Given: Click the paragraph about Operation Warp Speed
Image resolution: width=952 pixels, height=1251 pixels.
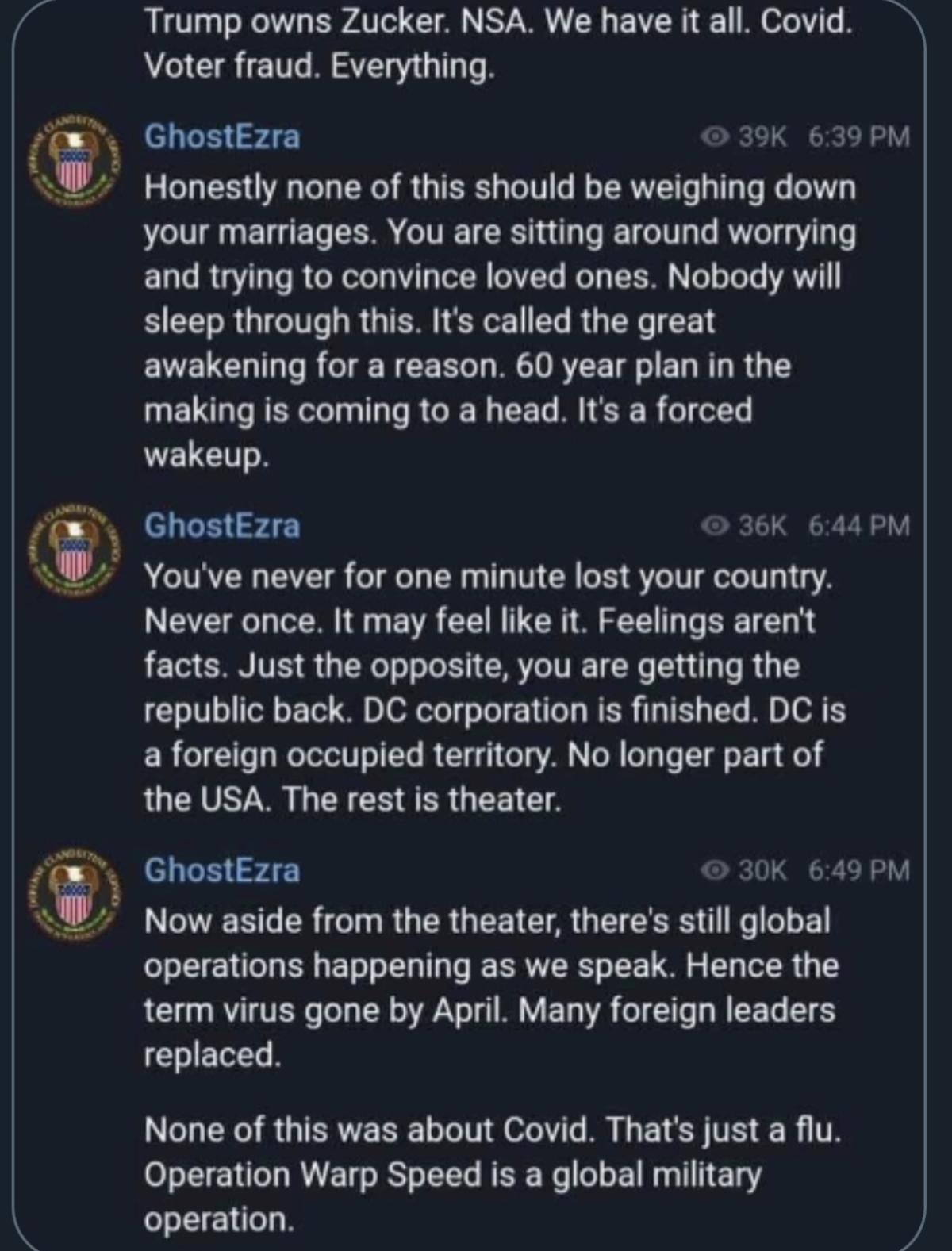Looking at the screenshot, I should click(x=492, y=1174).
